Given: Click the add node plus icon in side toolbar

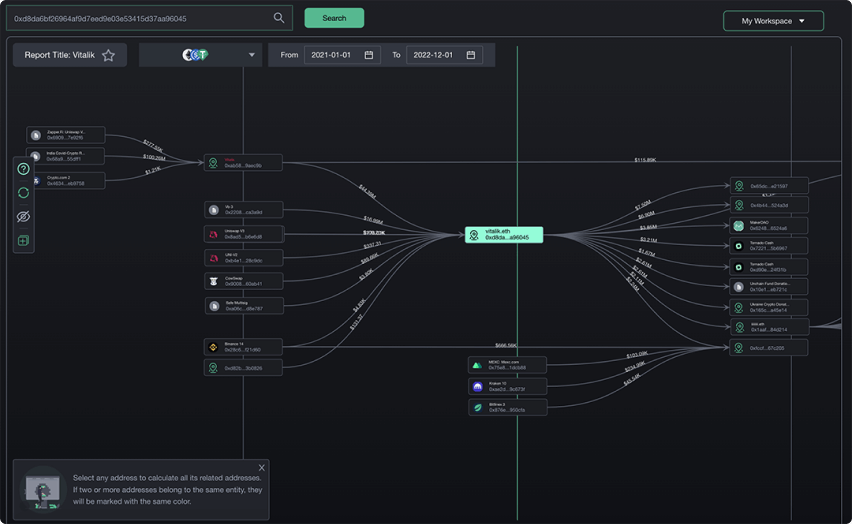Looking at the screenshot, I should [x=24, y=240].
